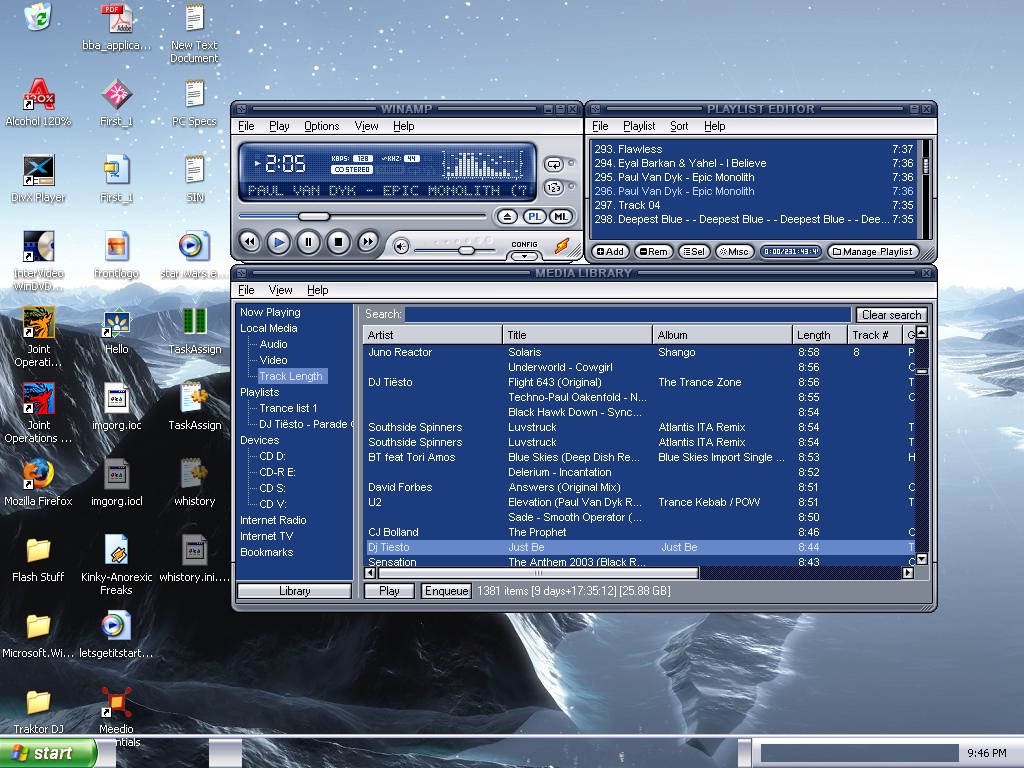Click the taskbar clock showing 9:46 PM
Image resolution: width=1024 pixels, height=768 pixels.
tap(987, 753)
